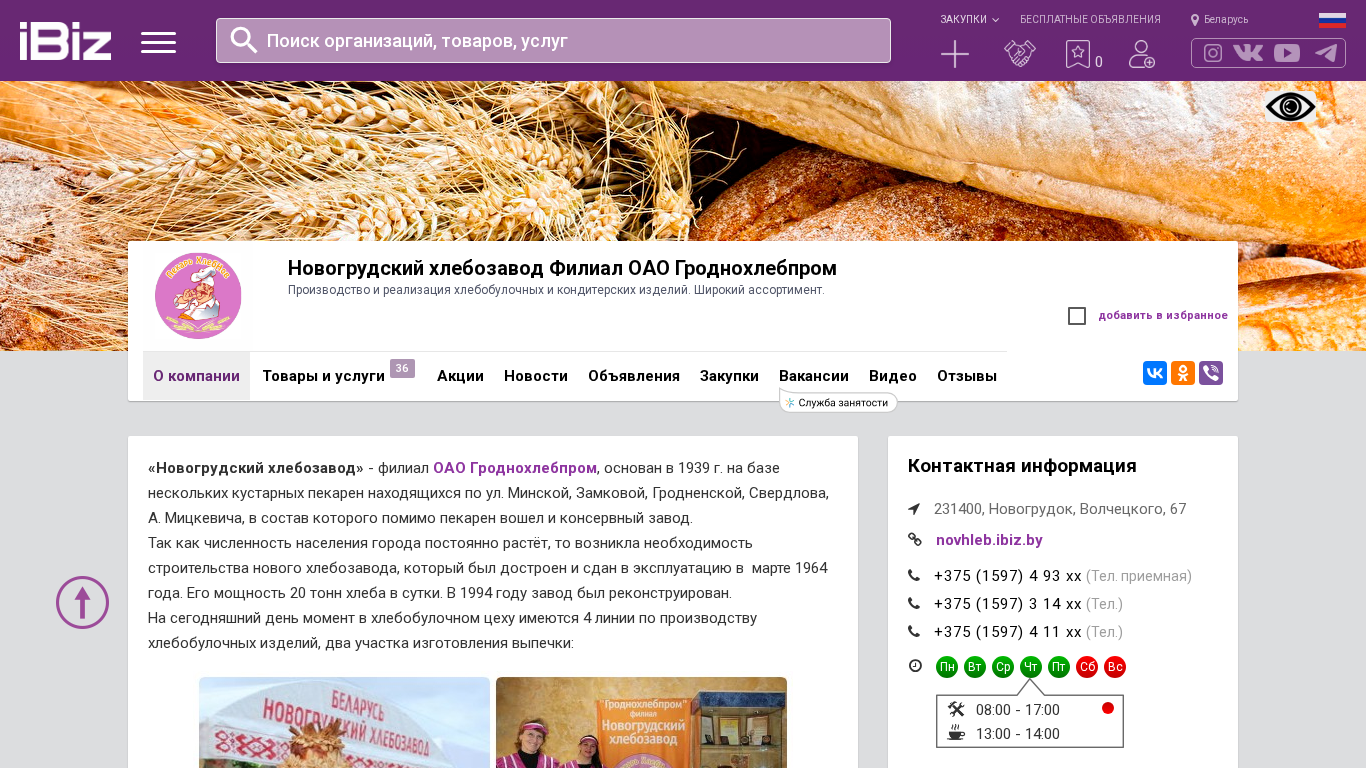
Task: Click the 36 items count badge
Action: (x=402, y=369)
